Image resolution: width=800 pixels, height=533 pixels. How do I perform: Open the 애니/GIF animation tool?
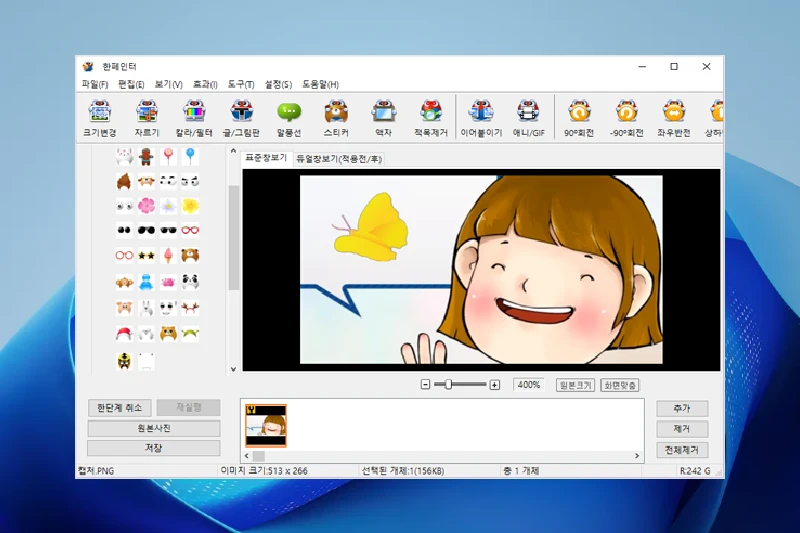coord(529,118)
